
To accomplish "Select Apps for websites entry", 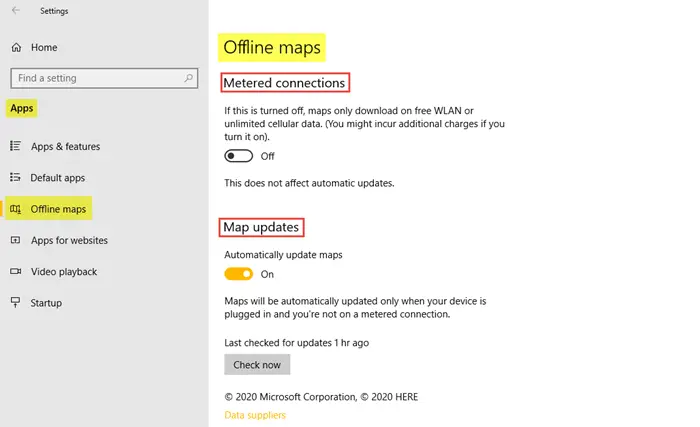I will pos(69,240).
